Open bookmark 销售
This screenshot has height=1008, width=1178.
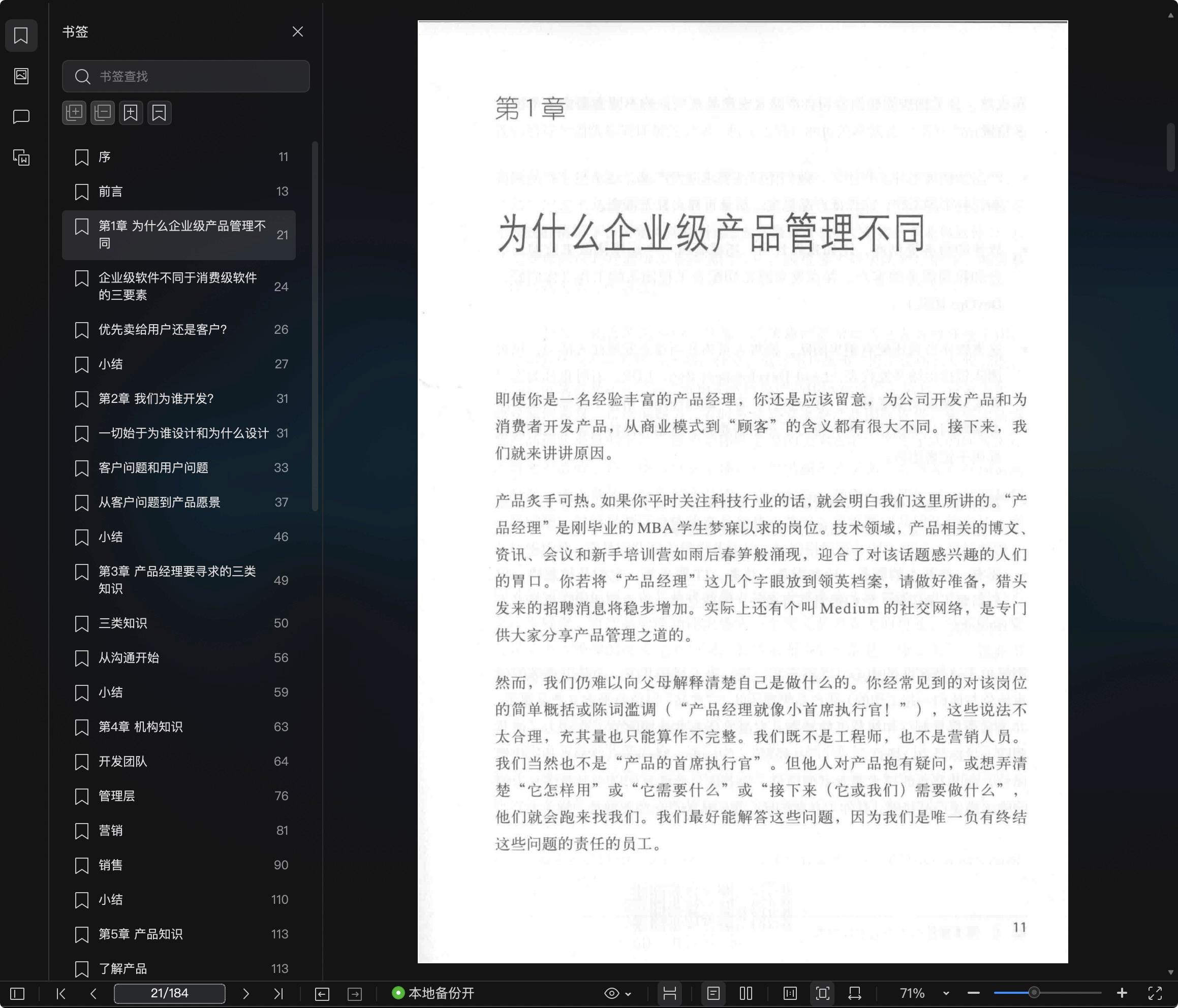178,865
